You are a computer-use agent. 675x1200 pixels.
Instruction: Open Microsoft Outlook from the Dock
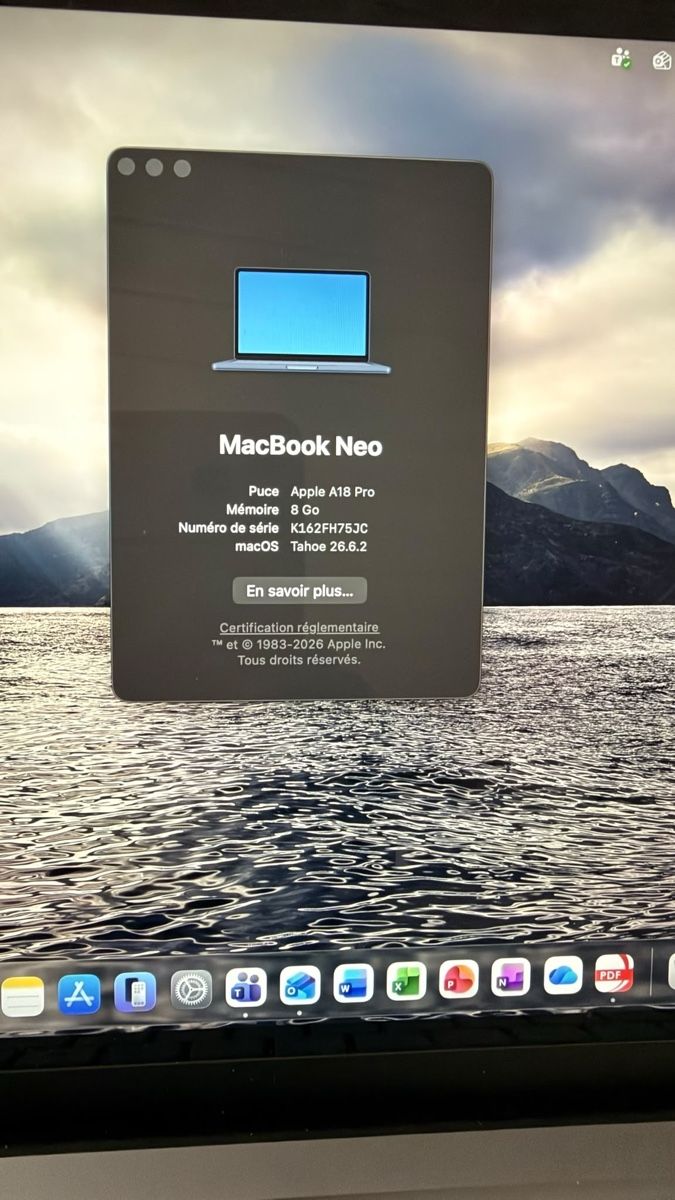pyautogui.click(x=300, y=985)
